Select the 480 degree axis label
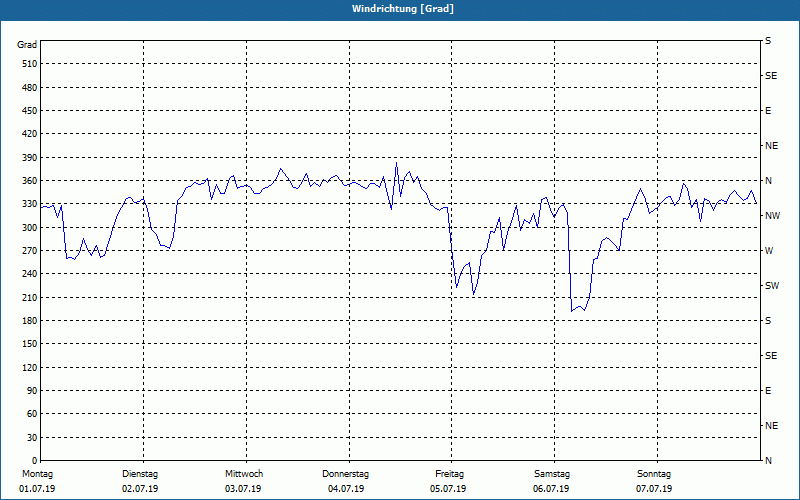Viewport: 800px width, 500px height. click(29, 88)
